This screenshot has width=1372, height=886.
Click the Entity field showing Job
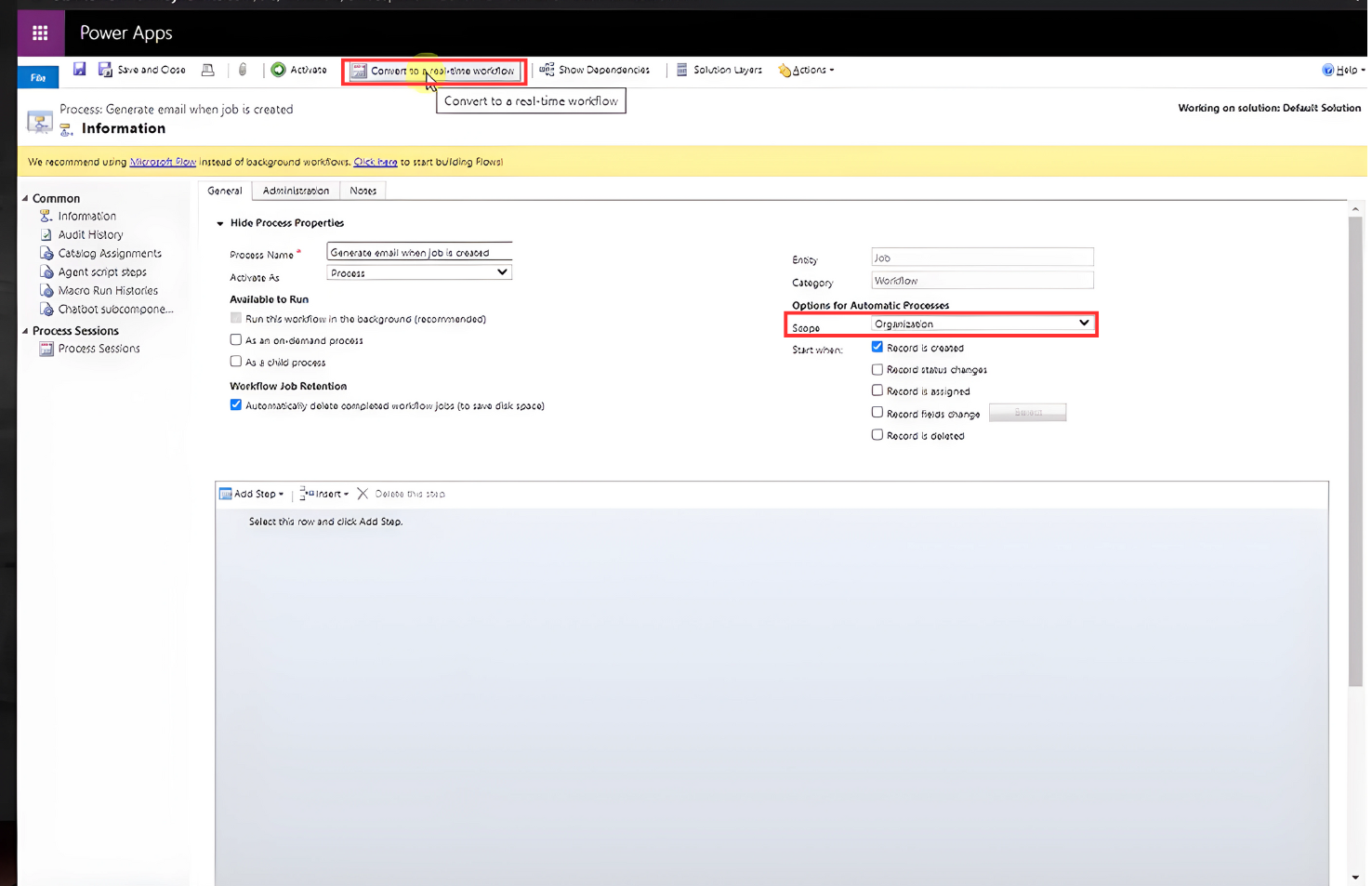click(983, 258)
